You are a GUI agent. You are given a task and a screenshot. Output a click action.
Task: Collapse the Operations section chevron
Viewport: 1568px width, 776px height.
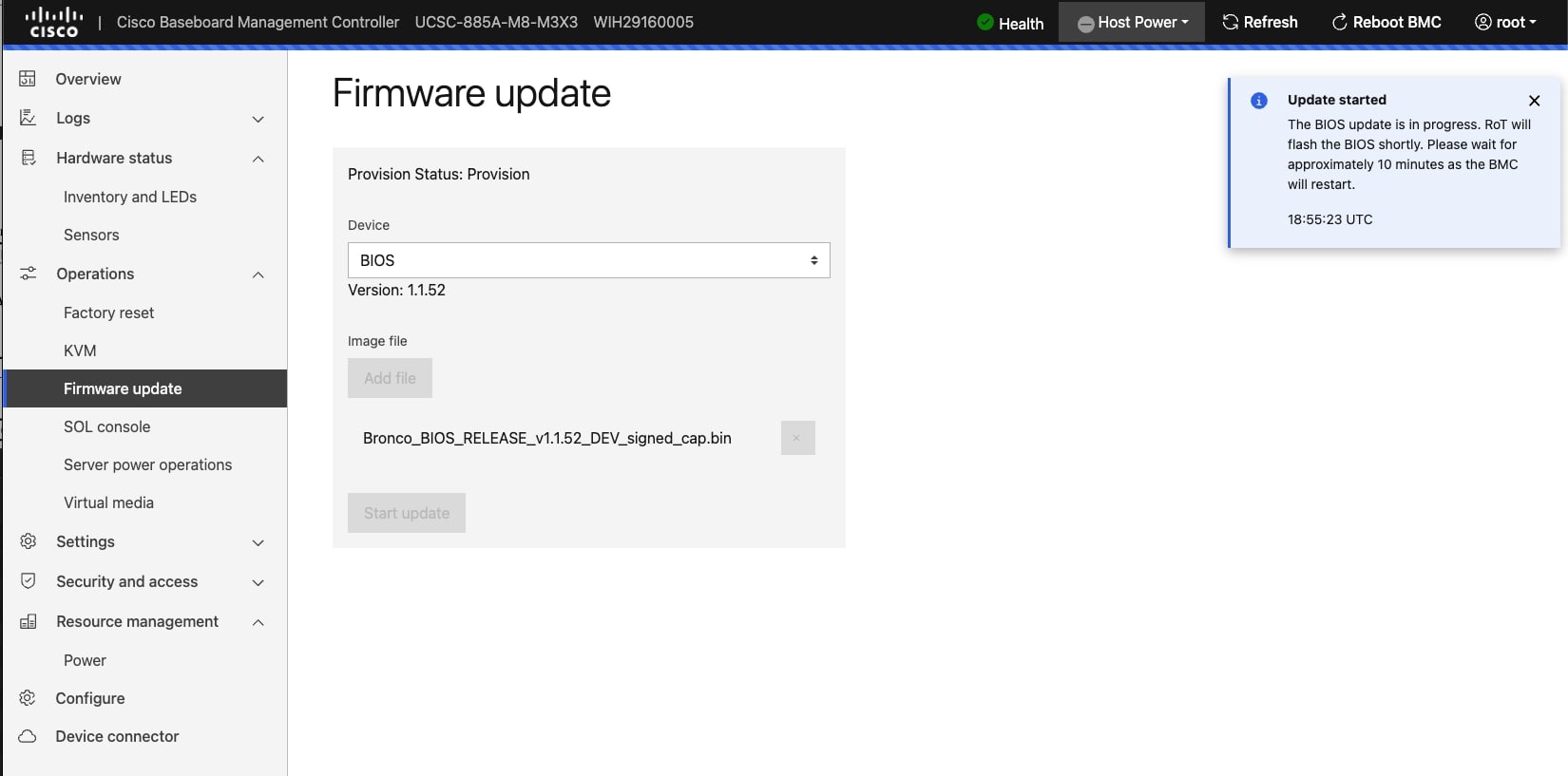[258, 274]
